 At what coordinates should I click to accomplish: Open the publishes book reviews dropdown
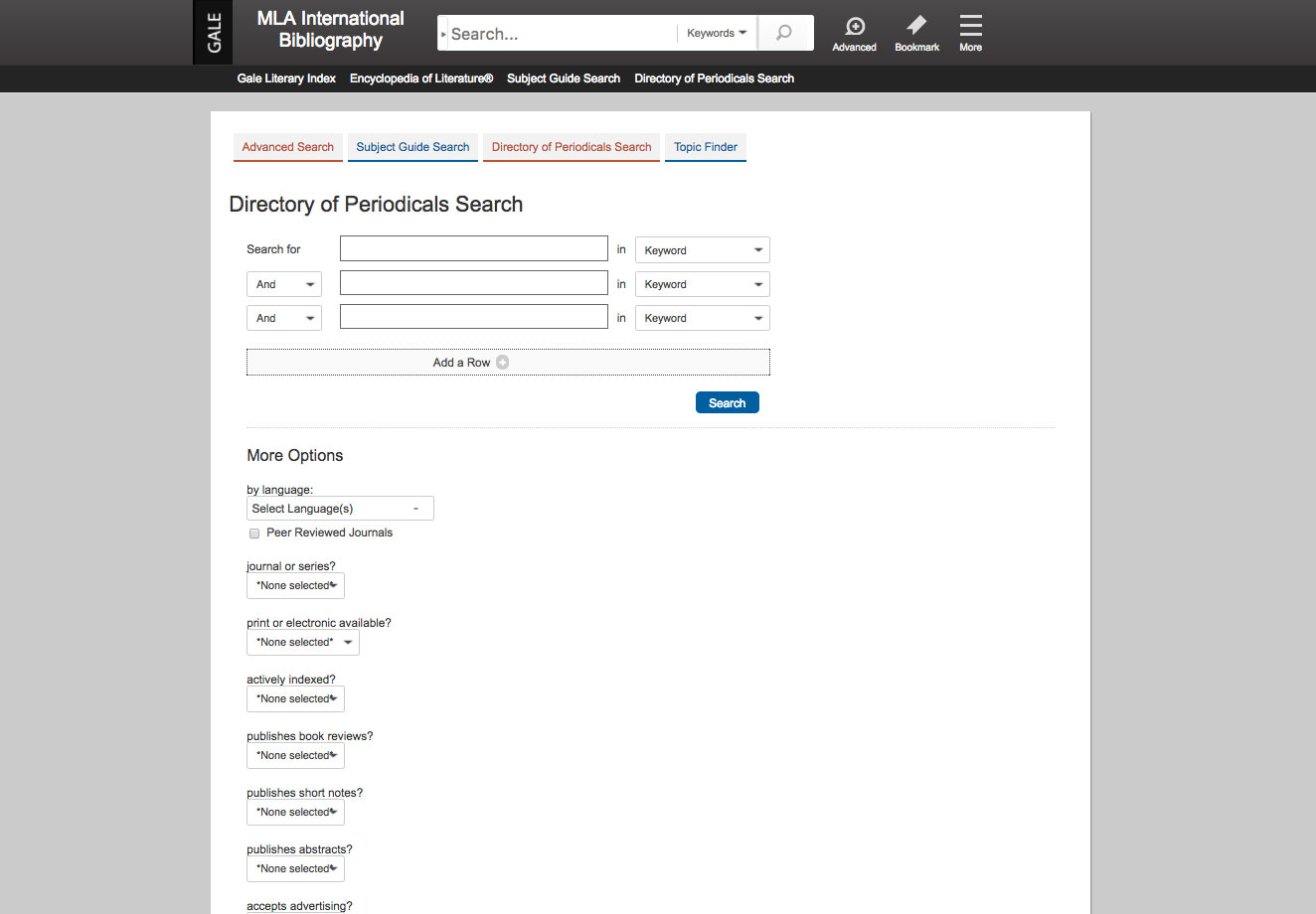click(x=295, y=755)
